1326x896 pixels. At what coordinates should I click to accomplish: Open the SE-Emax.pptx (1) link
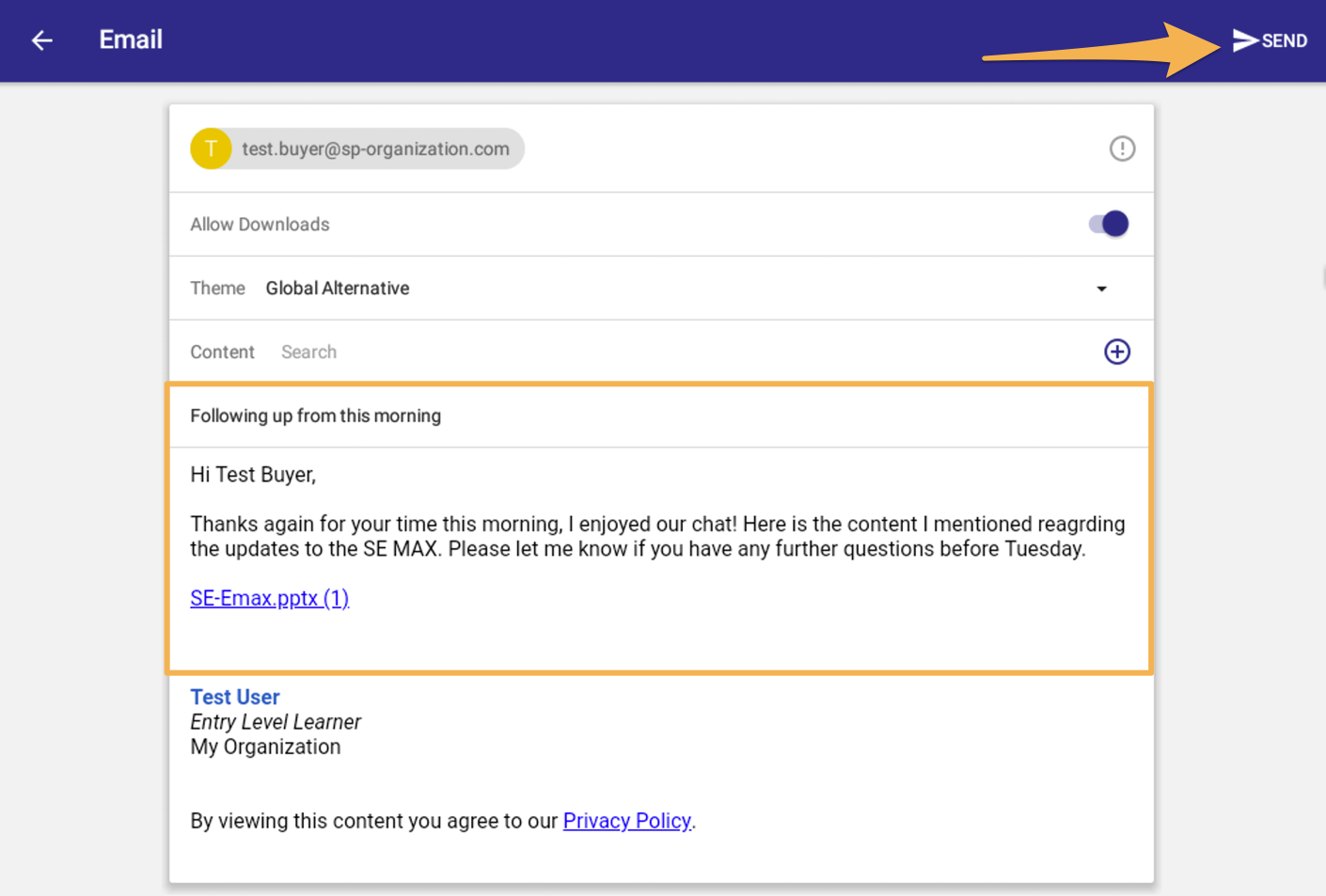[x=269, y=598]
